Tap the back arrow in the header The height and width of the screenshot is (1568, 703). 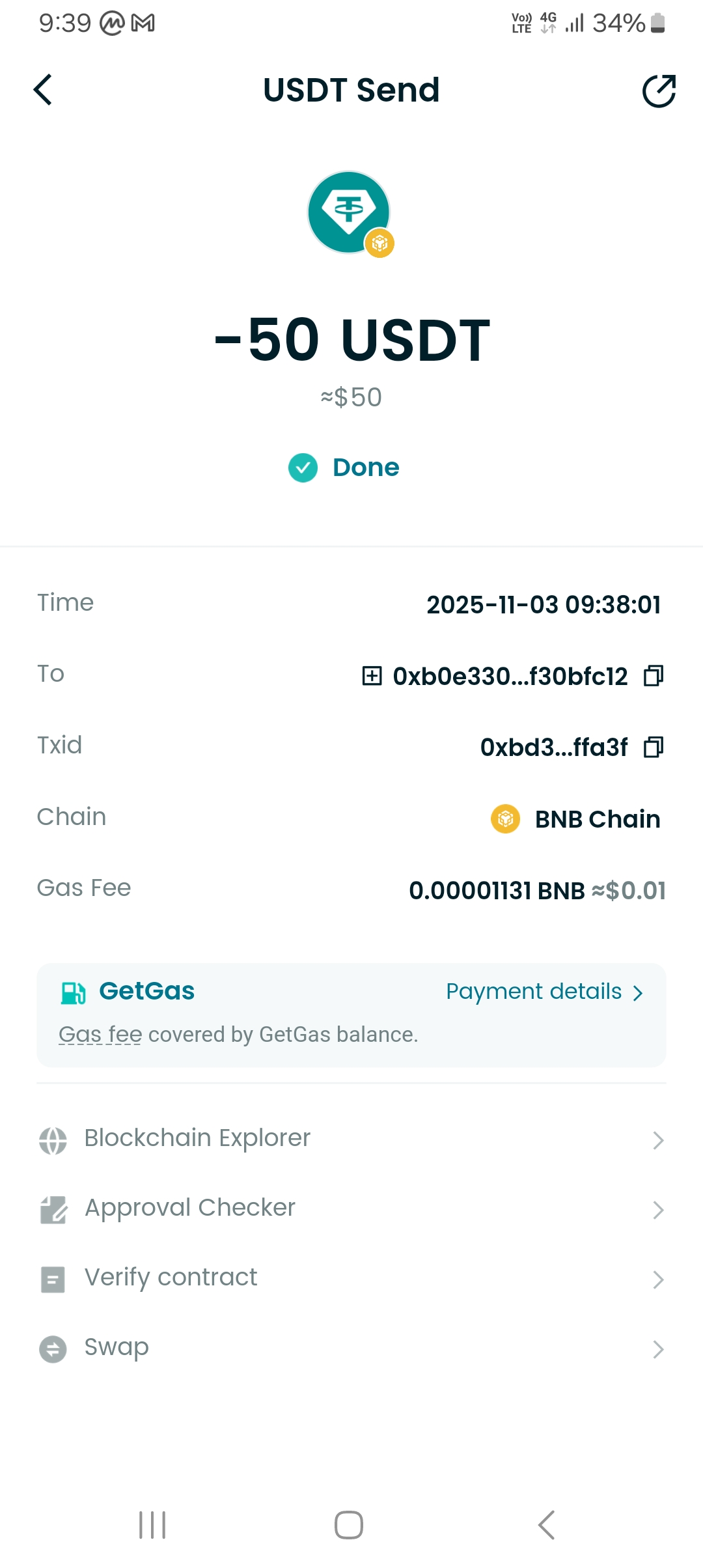click(43, 90)
